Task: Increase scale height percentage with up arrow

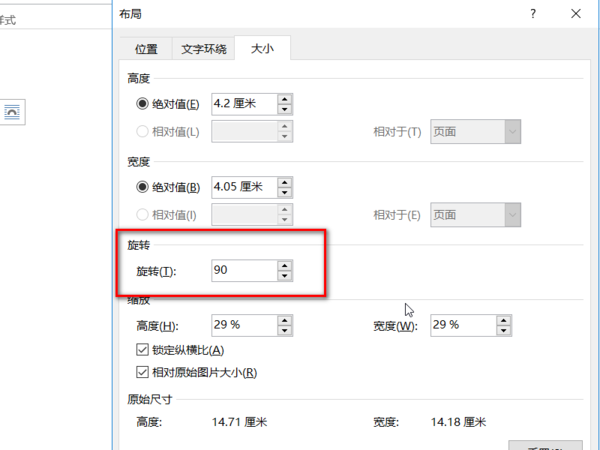Action: click(285, 319)
